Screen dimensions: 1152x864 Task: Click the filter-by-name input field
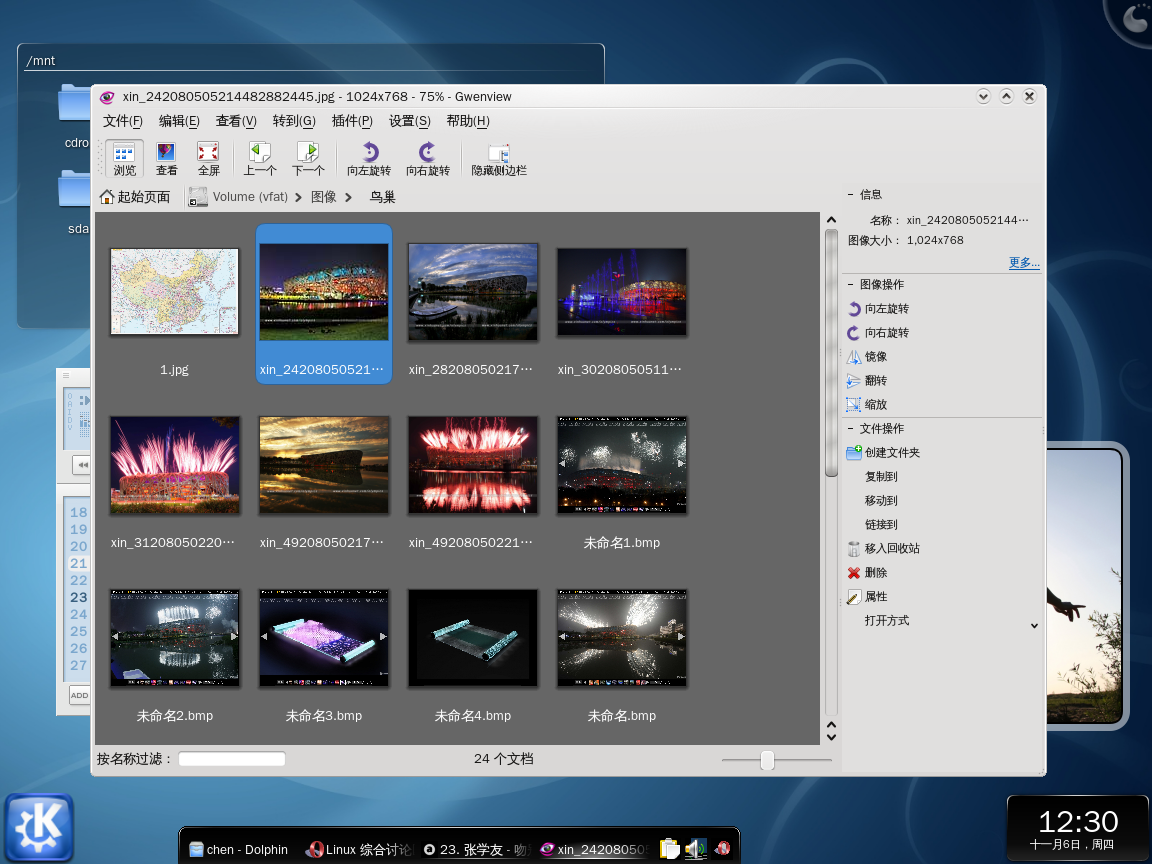click(x=231, y=759)
